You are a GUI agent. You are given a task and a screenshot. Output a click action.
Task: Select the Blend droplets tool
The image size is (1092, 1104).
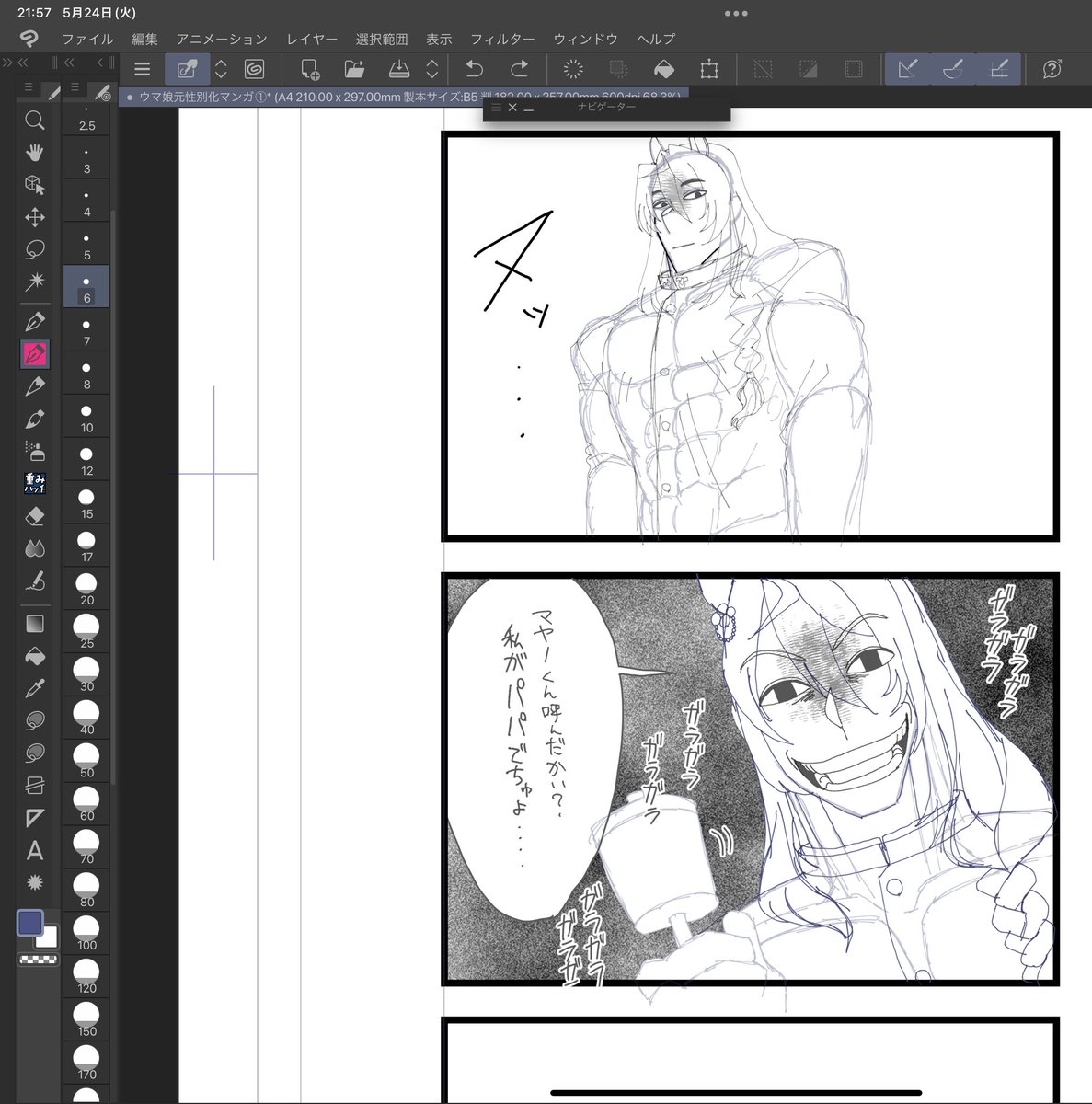pos(35,549)
